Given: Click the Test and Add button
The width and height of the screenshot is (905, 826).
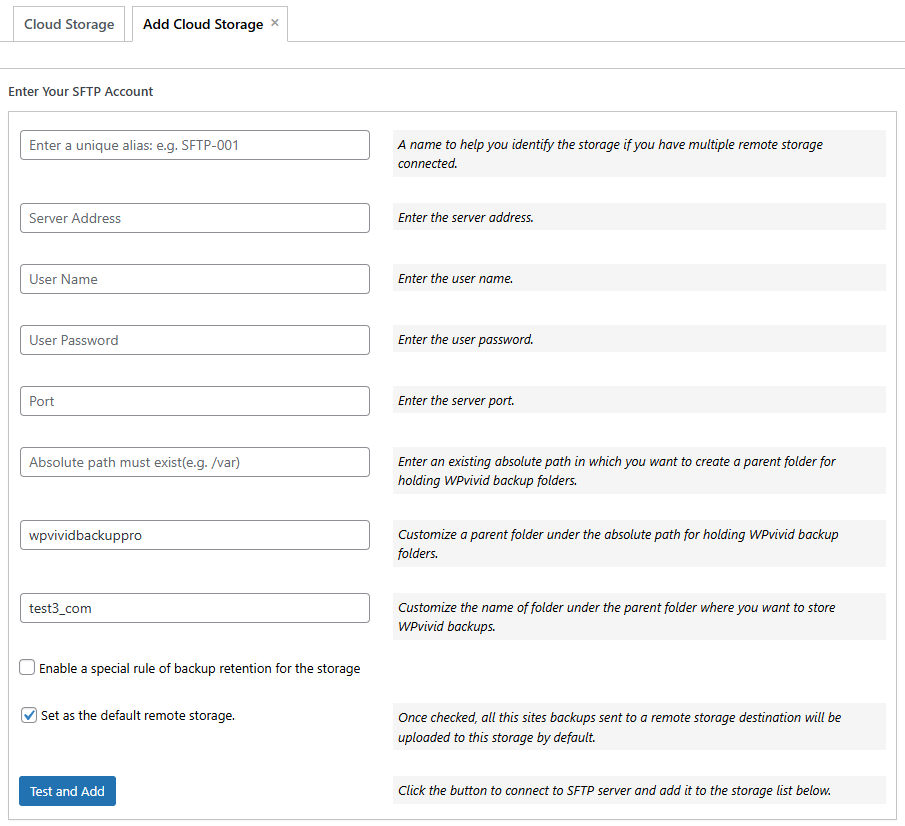Looking at the screenshot, I should click(67, 790).
